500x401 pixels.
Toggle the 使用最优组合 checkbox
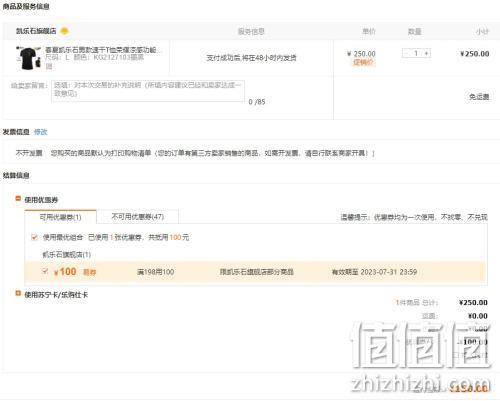click(x=34, y=237)
